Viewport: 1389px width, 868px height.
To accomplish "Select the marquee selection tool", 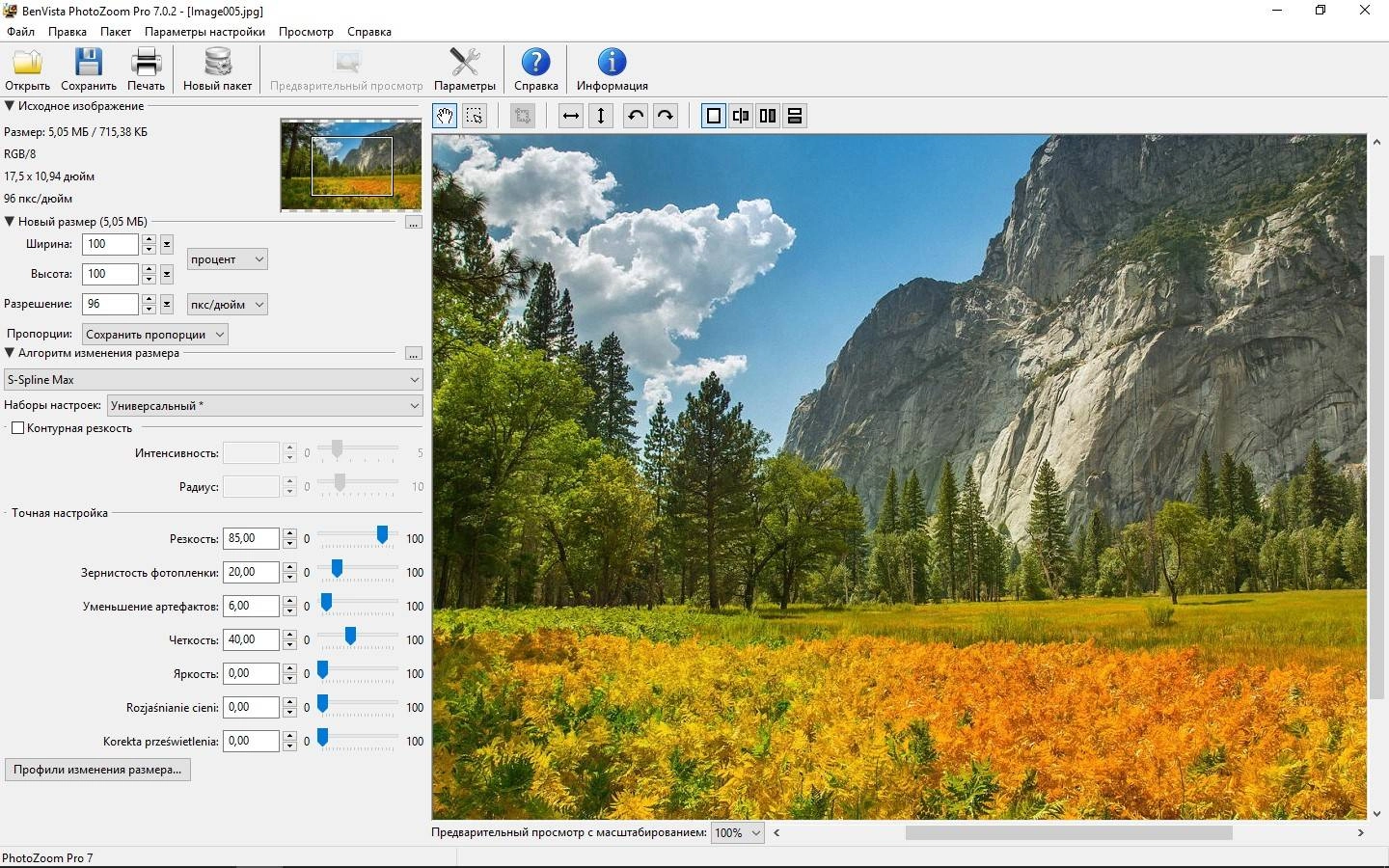I will [x=474, y=116].
